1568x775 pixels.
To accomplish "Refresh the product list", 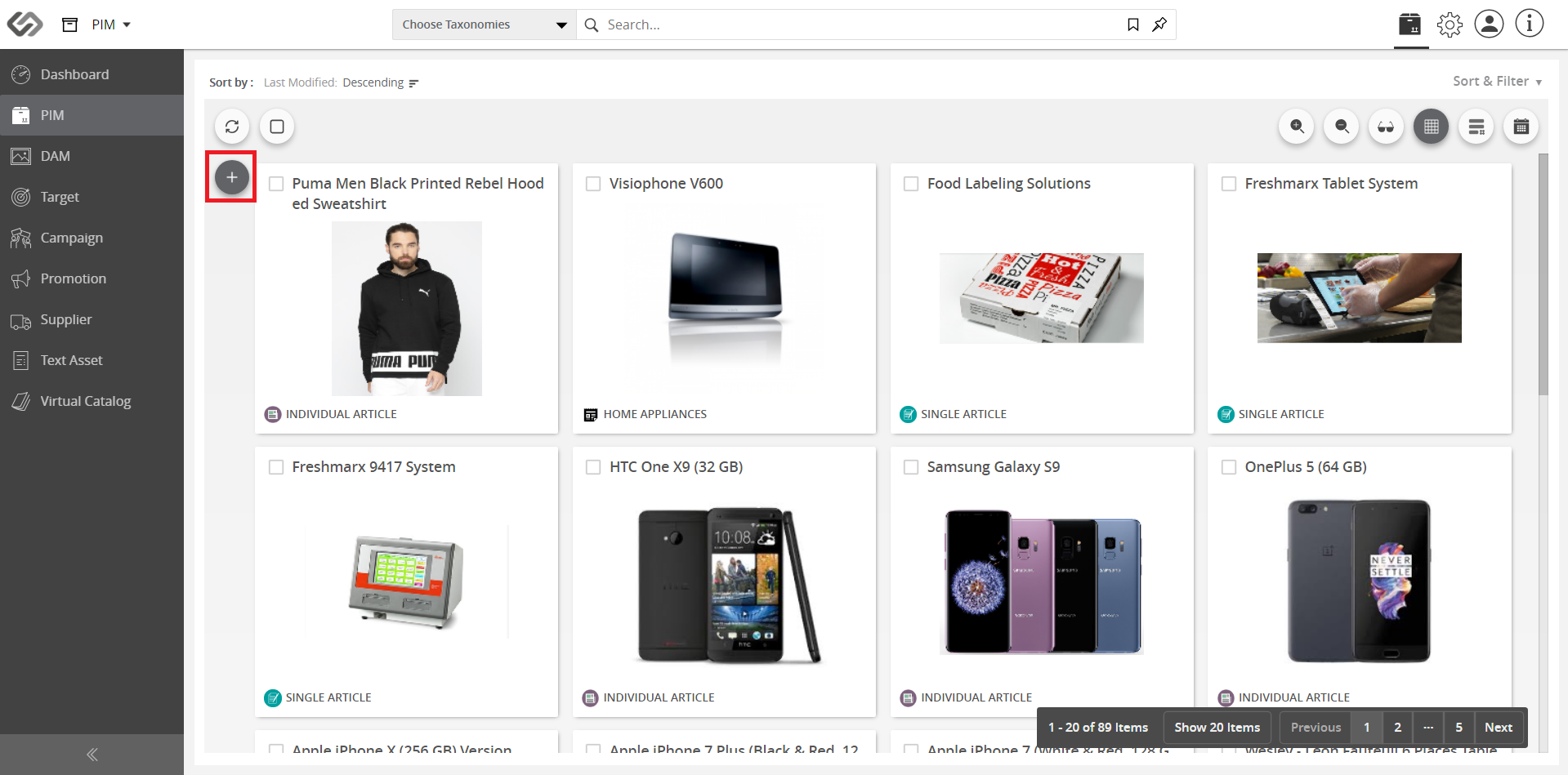I will click(x=232, y=127).
